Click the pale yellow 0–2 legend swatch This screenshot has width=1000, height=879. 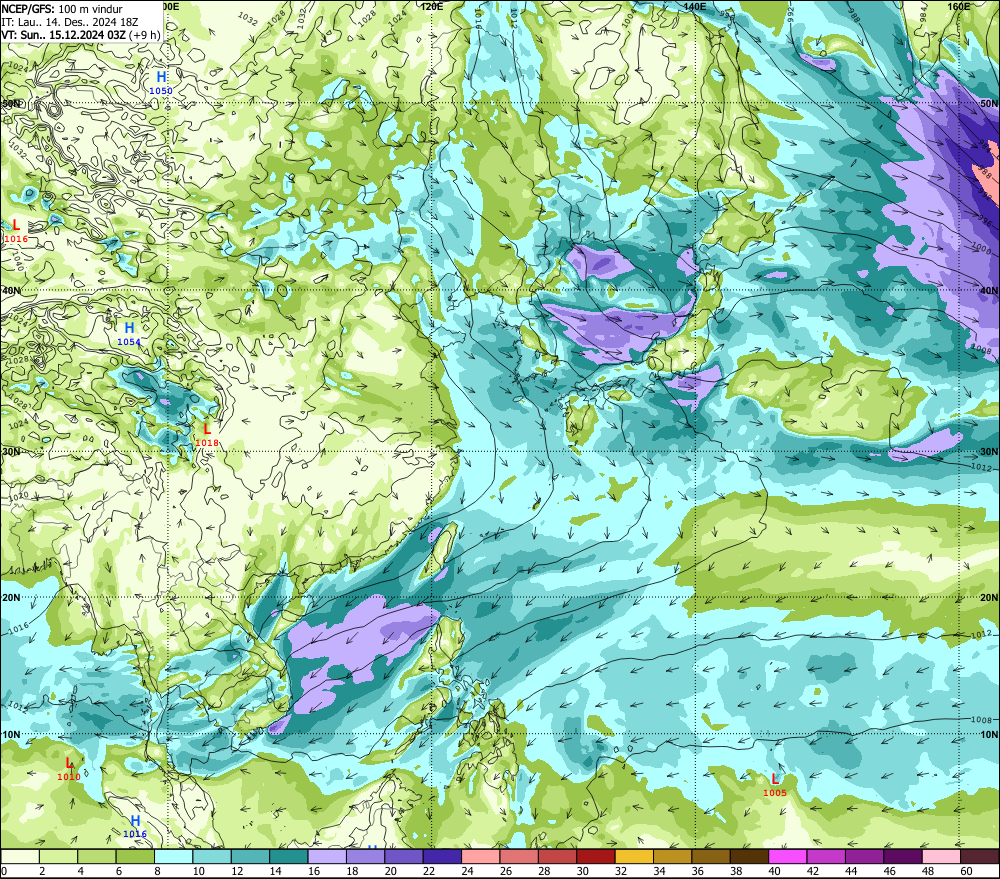[20, 856]
